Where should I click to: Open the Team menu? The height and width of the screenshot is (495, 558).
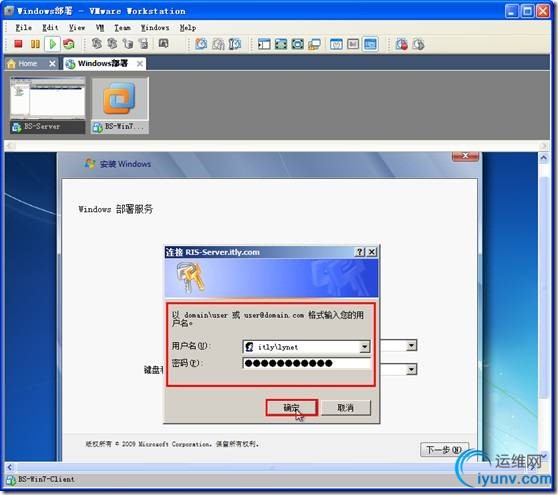pos(122,27)
